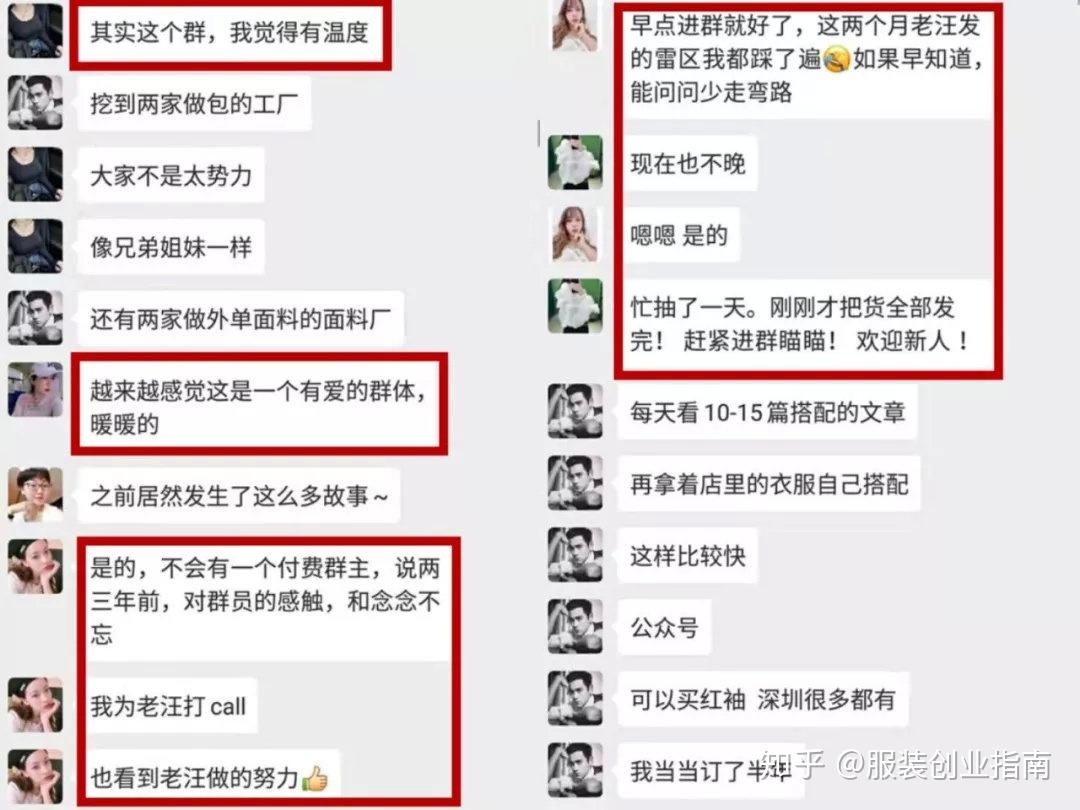Screen dimensions: 1080x810
Task: Select '忙抽了一天。刚刚才把货全部发完' message
Action: point(807,324)
